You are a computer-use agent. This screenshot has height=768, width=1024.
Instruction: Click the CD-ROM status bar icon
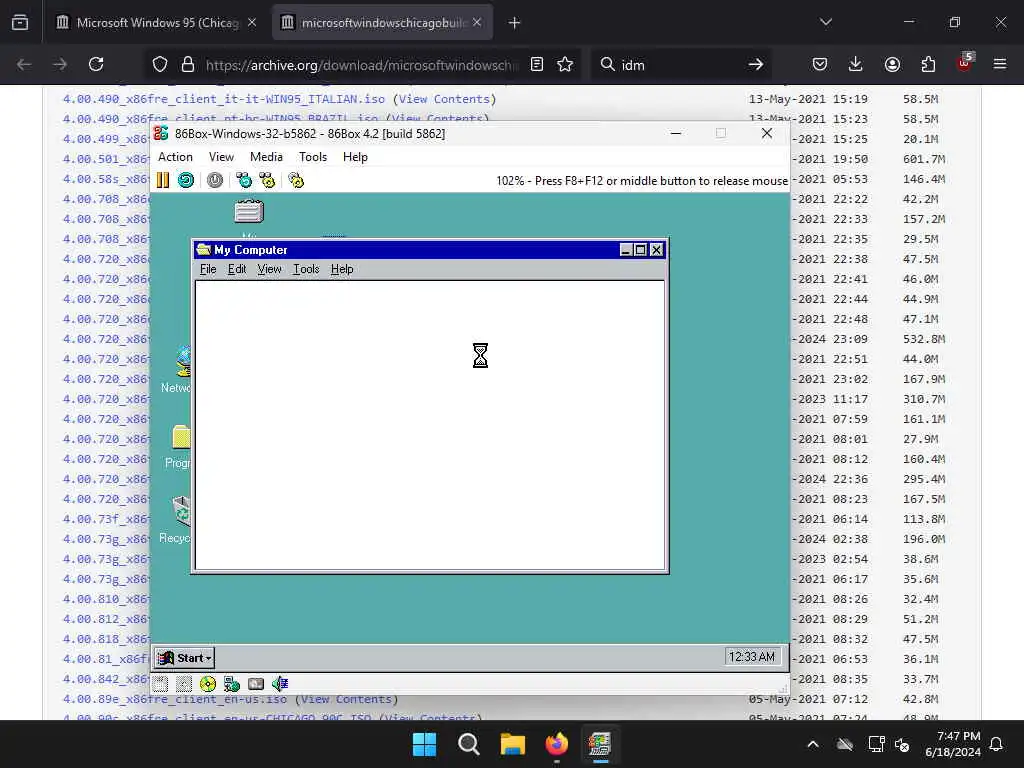pos(208,684)
